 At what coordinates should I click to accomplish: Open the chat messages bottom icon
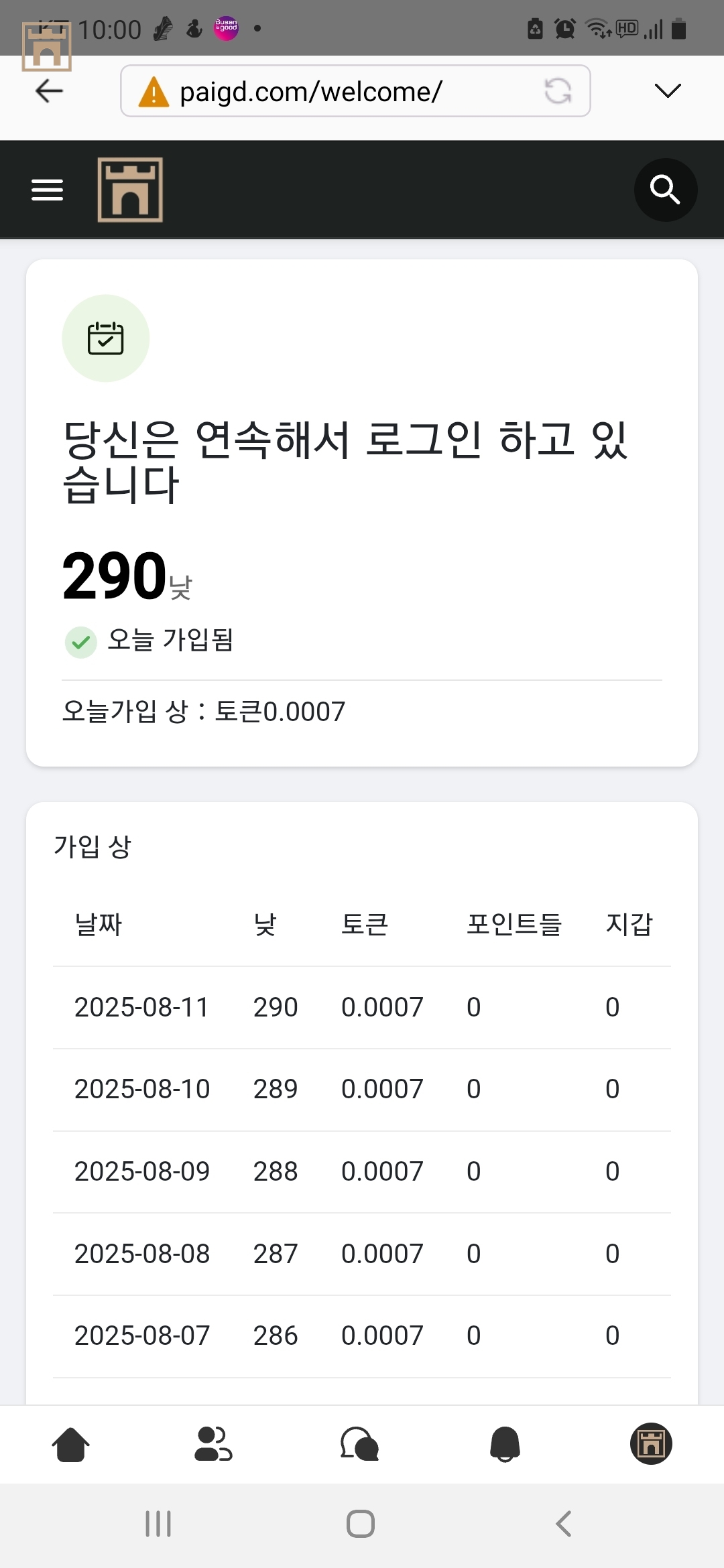360,1444
